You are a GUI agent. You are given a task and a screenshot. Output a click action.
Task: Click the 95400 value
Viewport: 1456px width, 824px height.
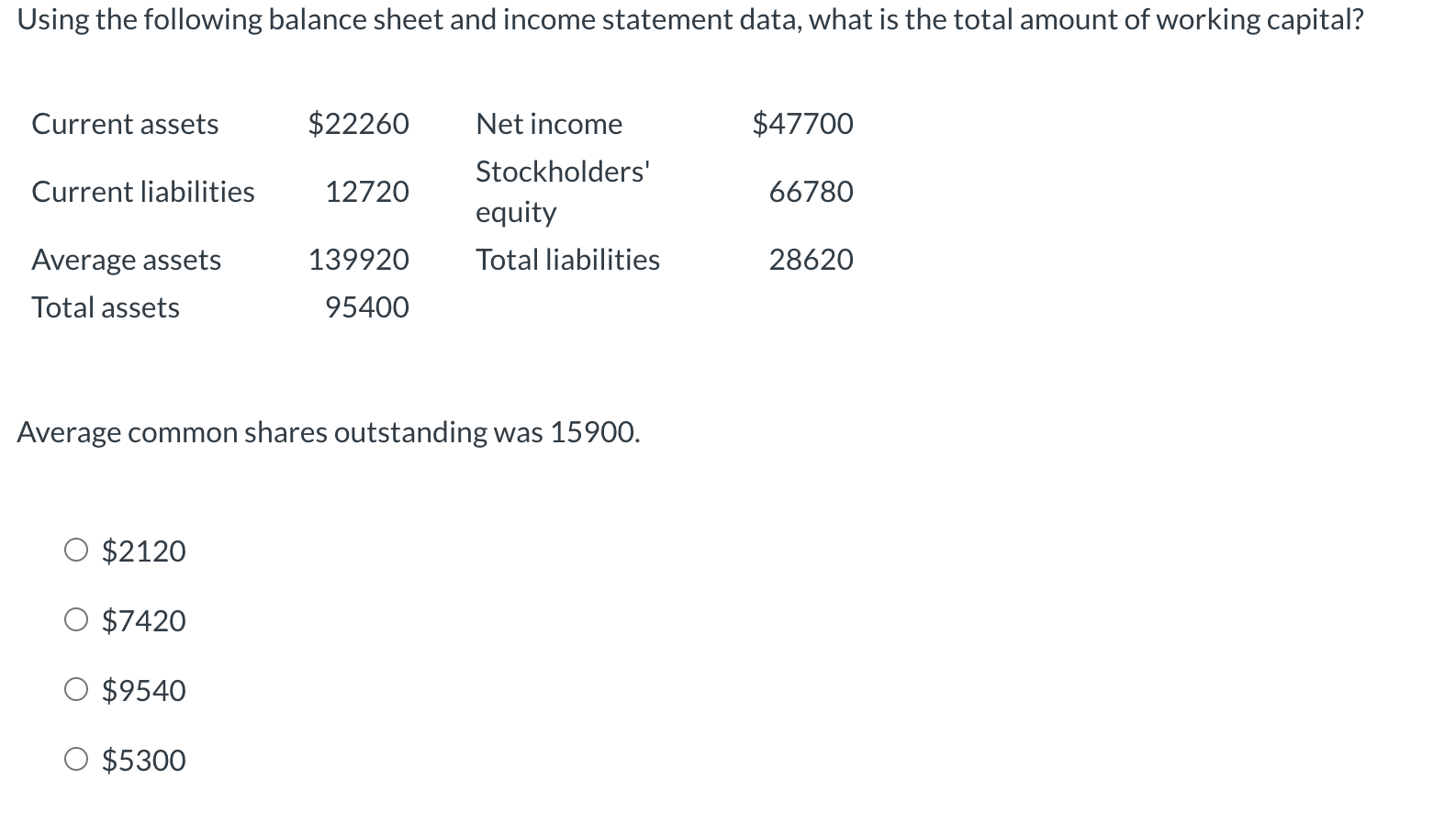coord(367,307)
